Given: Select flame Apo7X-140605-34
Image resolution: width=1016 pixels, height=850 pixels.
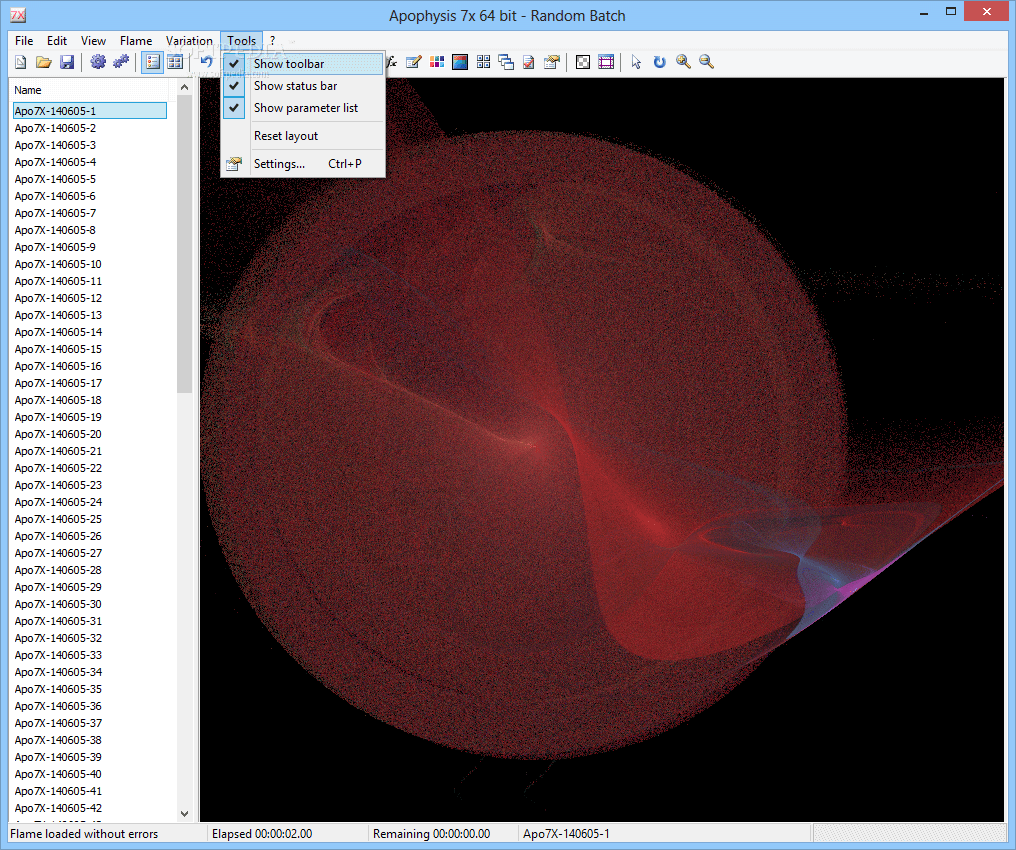Looking at the screenshot, I should pyautogui.click(x=58, y=672).
